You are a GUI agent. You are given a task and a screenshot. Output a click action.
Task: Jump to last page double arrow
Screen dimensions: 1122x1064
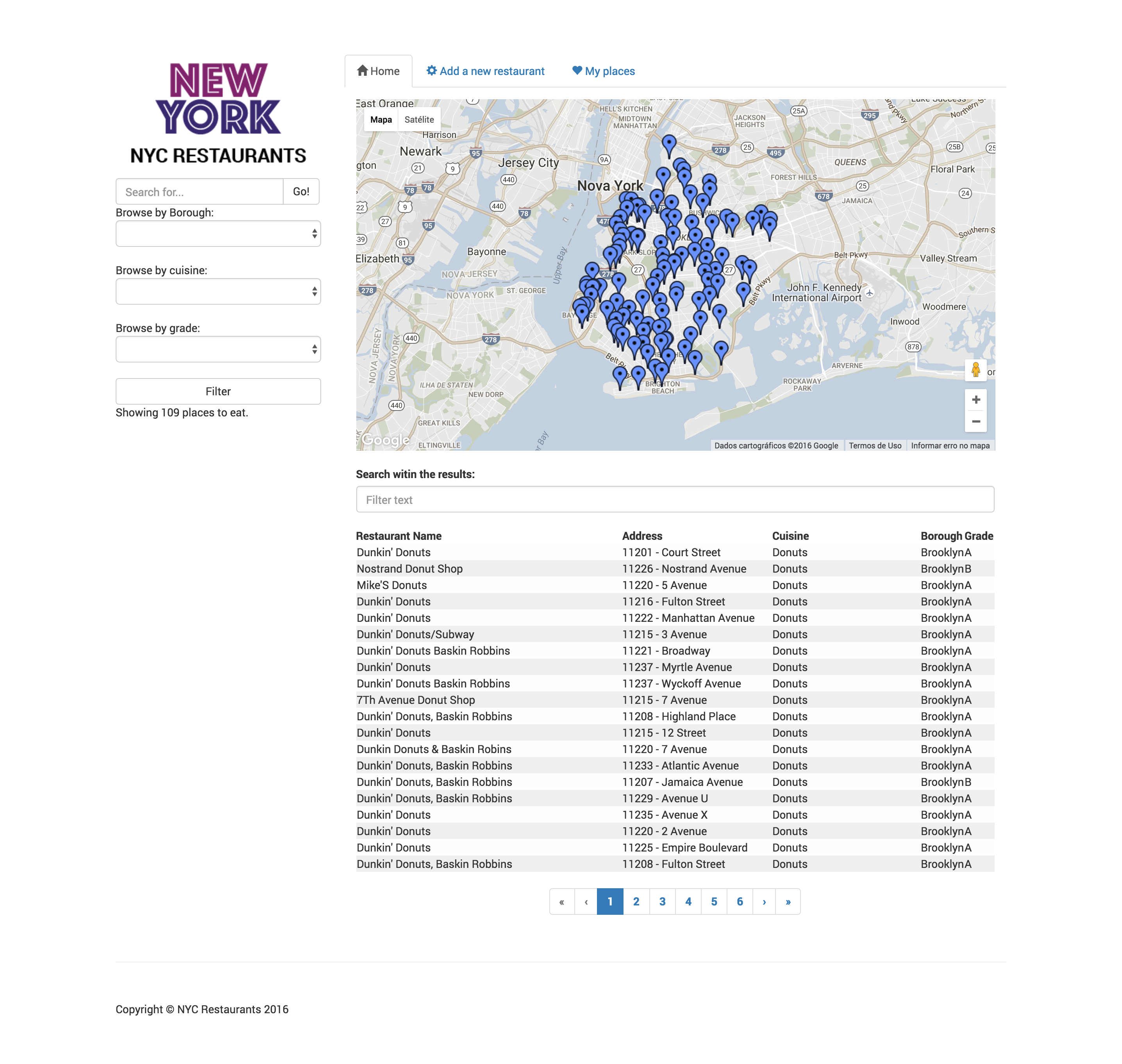788,902
